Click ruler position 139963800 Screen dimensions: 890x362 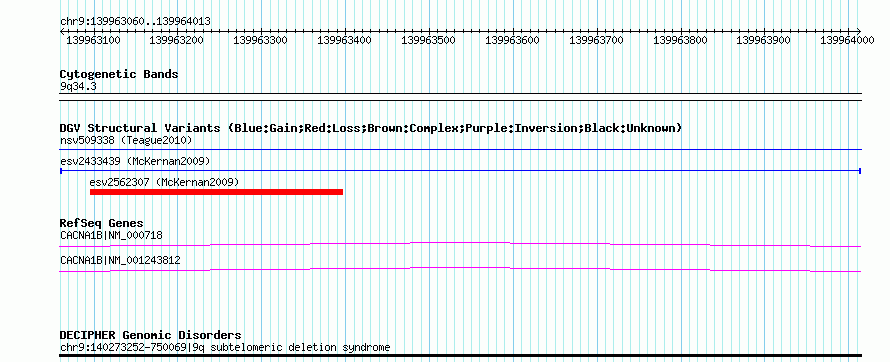point(680,40)
